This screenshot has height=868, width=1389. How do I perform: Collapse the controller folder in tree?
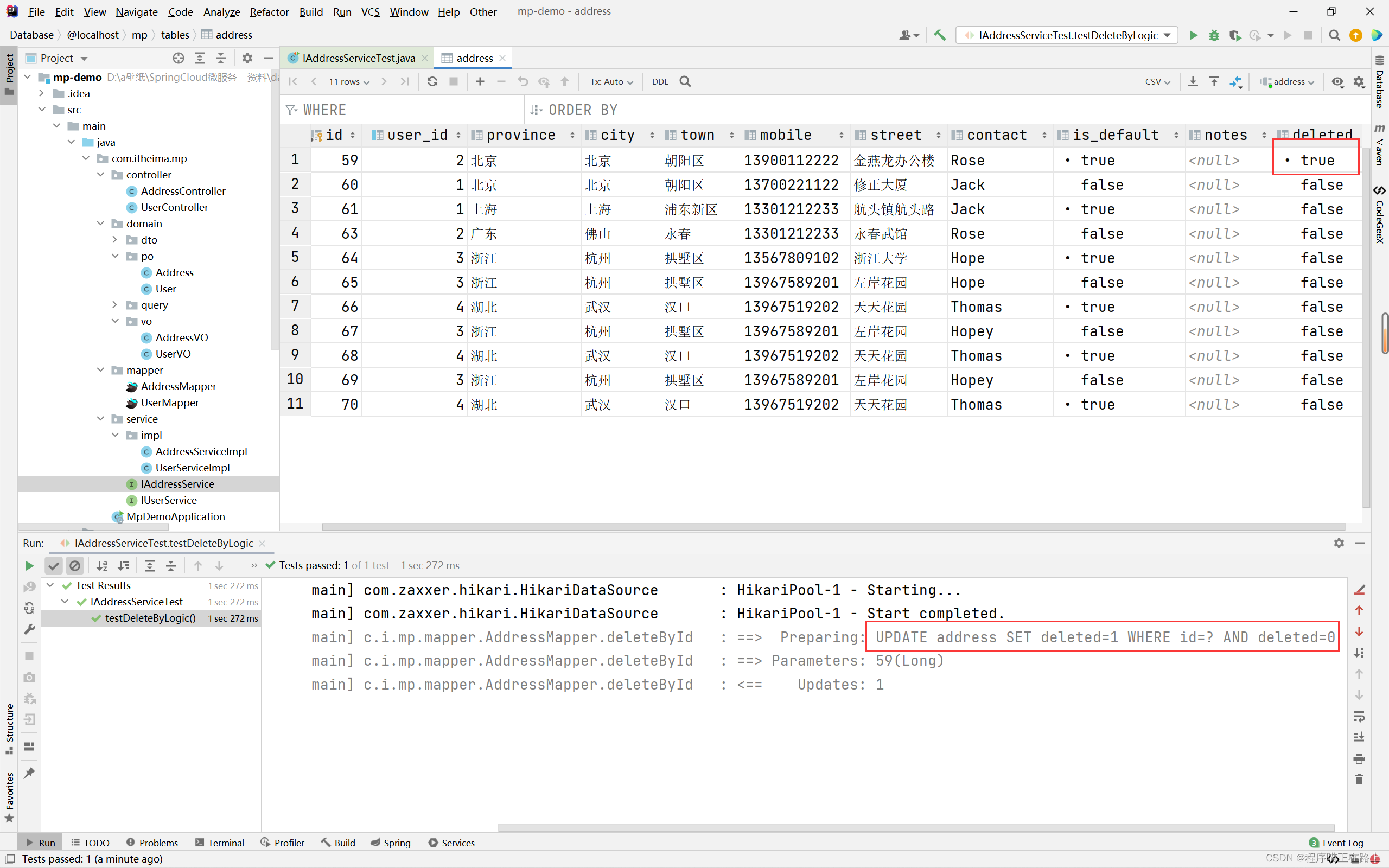(100, 175)
